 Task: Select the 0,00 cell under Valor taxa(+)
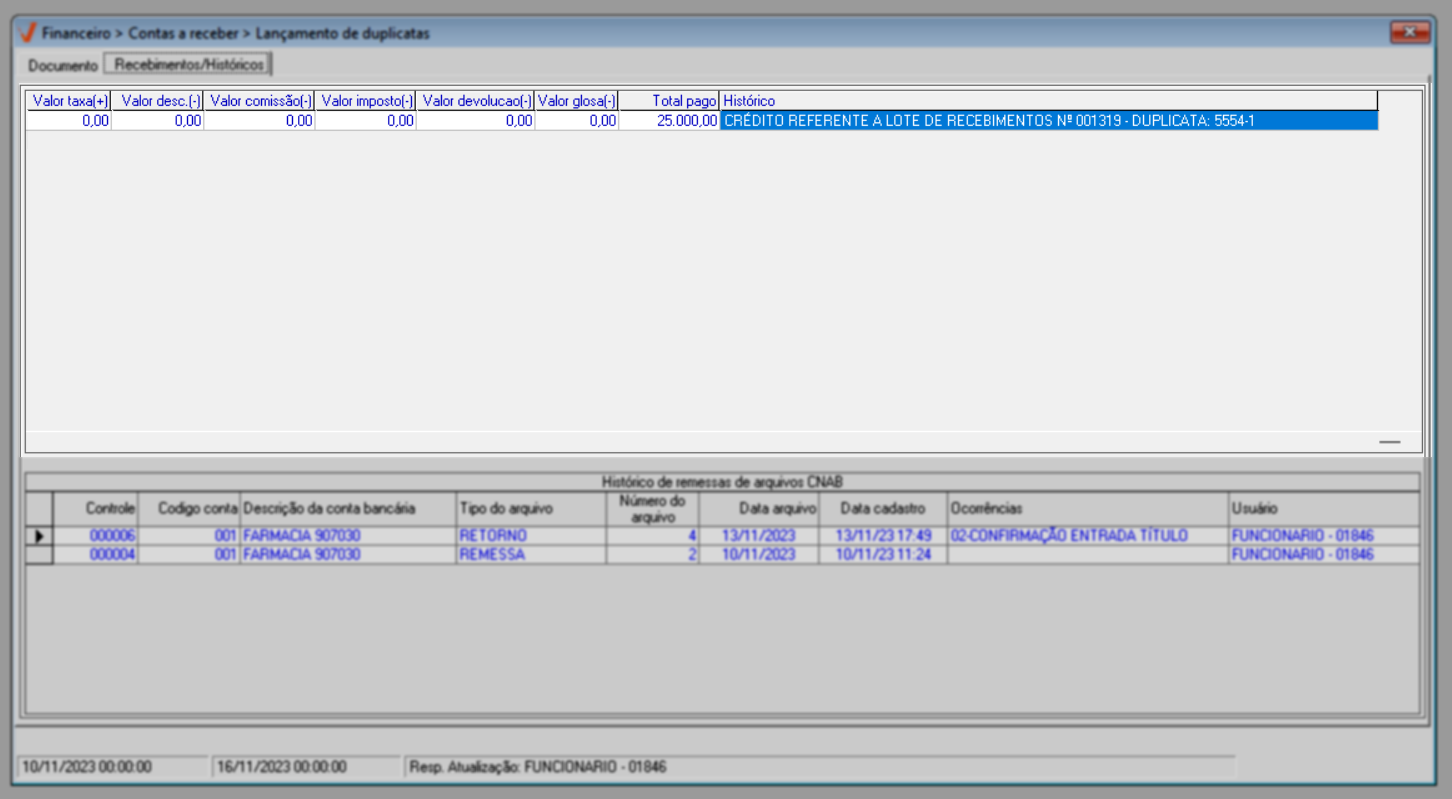tap(69, 121)
